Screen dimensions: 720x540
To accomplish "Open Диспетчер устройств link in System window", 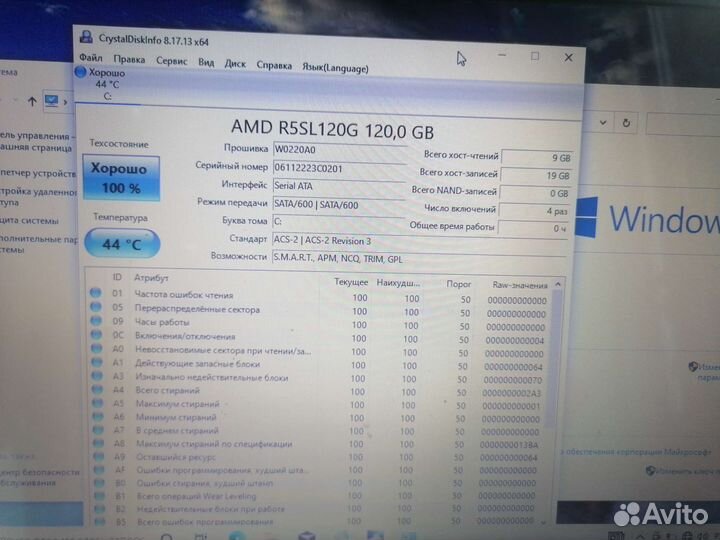I will (x=38, y=173).
